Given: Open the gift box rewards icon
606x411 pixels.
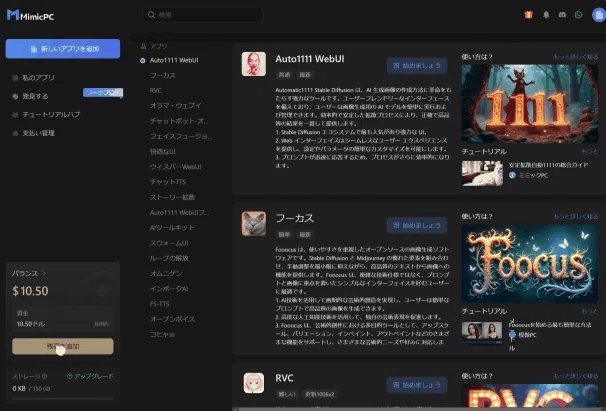Looking at the screenshot, I should pos(528,15).
